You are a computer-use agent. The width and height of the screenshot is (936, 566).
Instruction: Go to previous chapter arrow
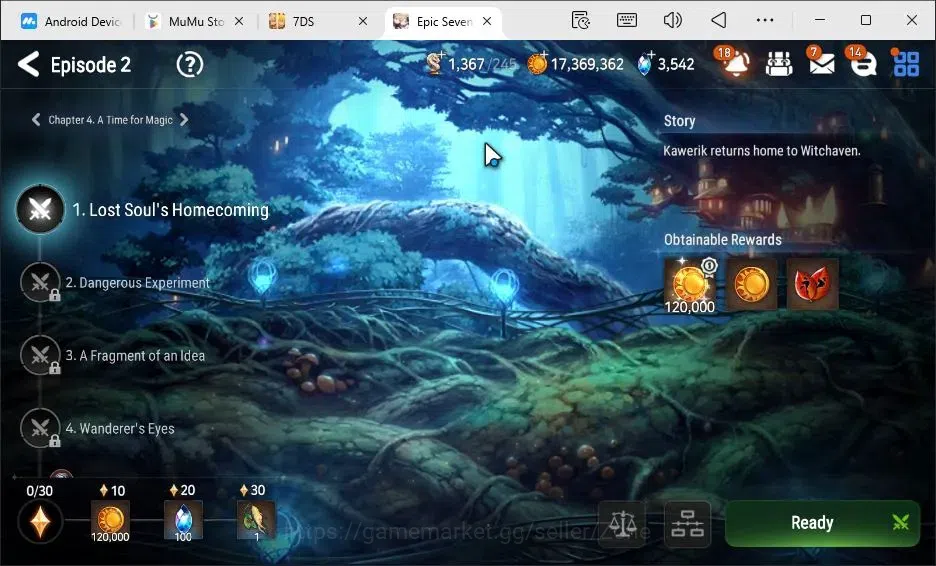[x=36, y=119]
